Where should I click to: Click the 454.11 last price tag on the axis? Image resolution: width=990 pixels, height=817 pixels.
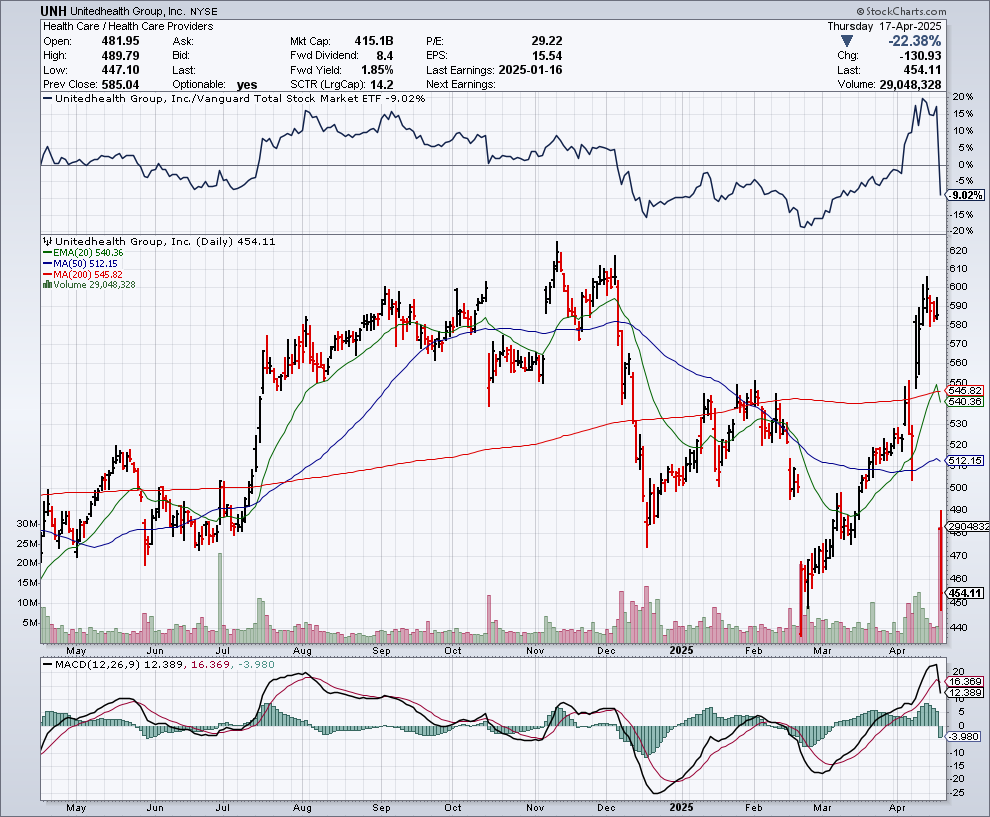click(965, 593)
